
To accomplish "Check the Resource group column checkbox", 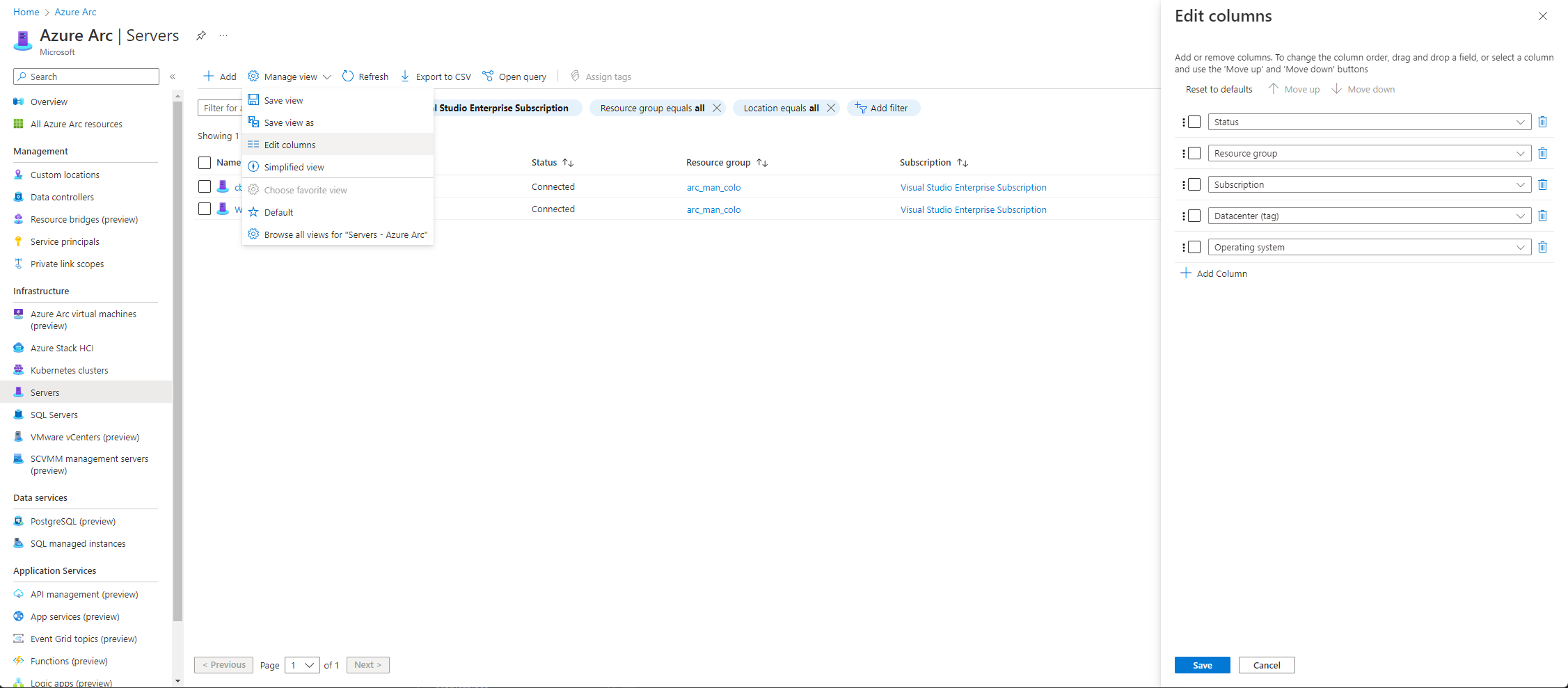I will point(1194,153).
